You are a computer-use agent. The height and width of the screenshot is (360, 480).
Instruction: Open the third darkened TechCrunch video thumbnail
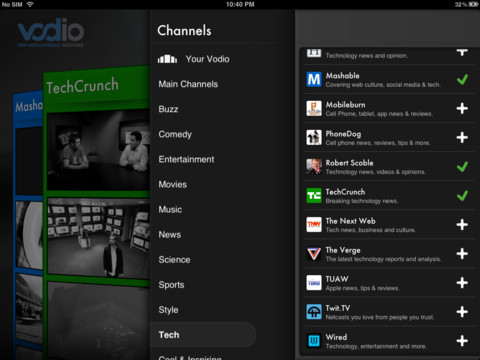click(x=98, y=321)
